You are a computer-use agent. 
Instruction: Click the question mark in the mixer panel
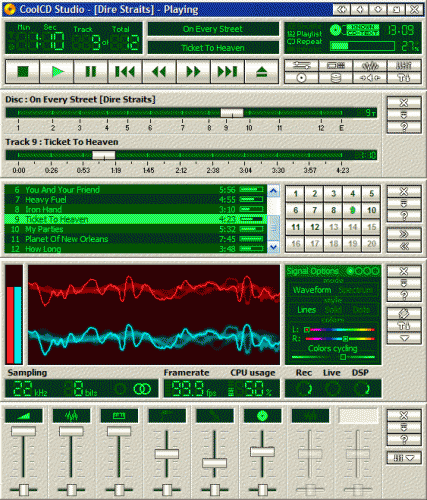tap(404, 439)
